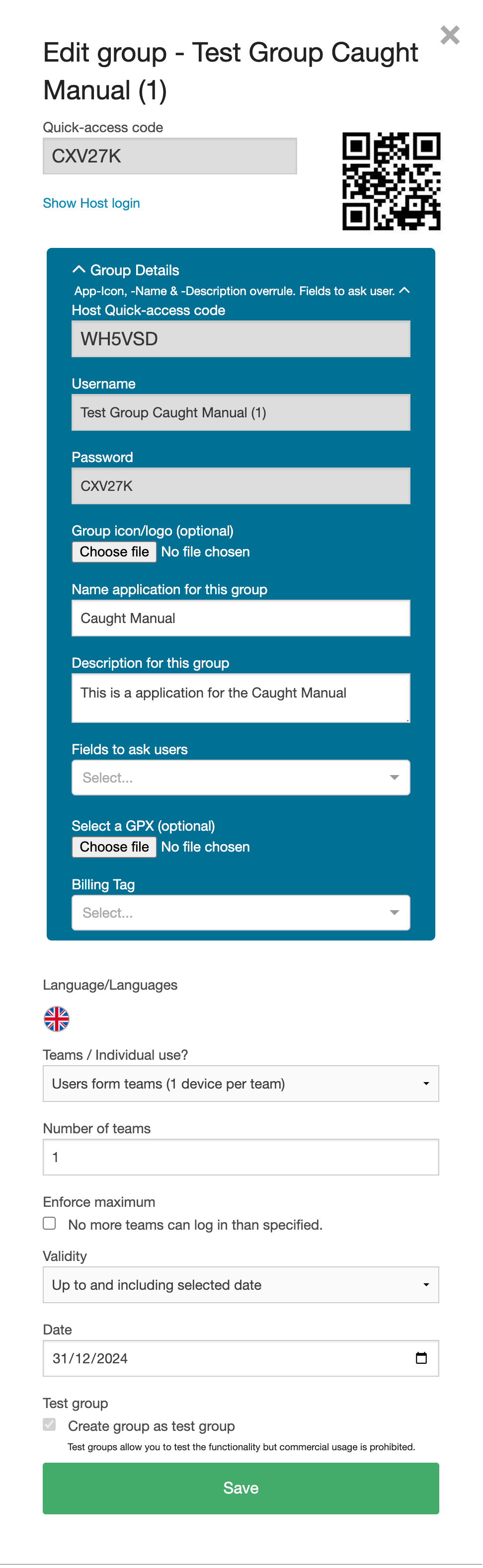
Task: Toggle Create group as test group checkbox
Action: click(x=50, y=1424)
